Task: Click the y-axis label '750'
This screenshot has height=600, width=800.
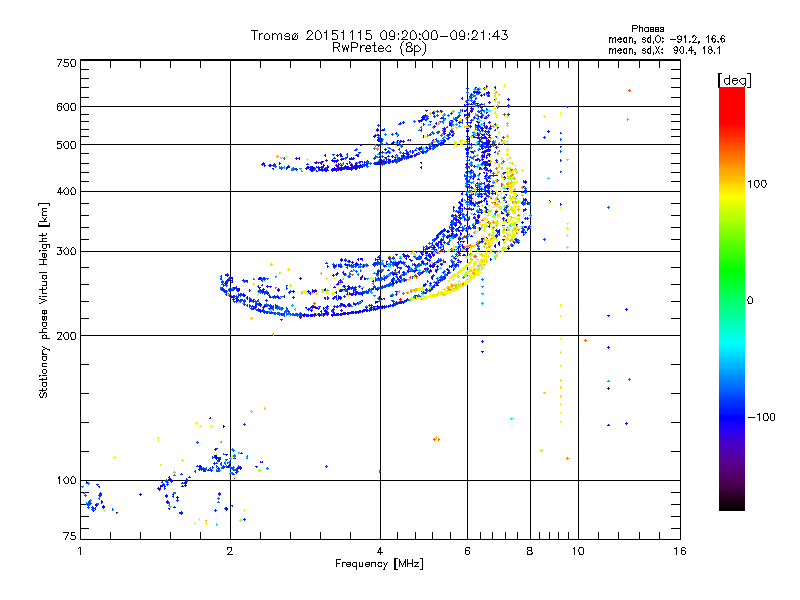Action: (67, 63)
